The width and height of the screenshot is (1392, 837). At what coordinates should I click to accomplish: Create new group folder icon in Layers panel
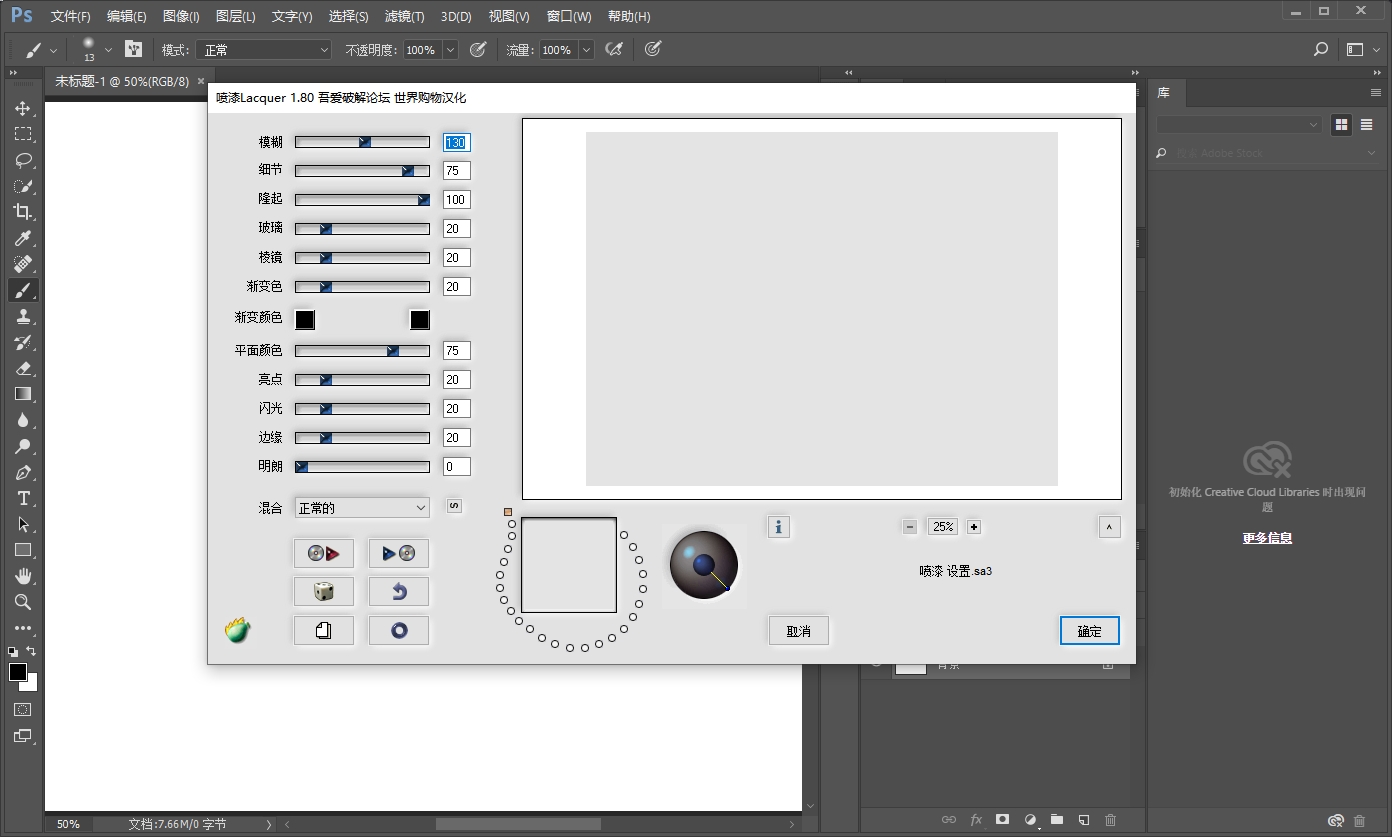click(1057, 820)
